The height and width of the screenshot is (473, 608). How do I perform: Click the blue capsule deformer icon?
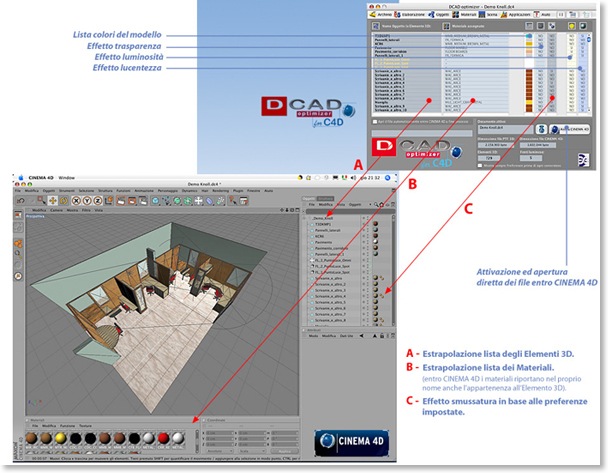(x=209, y=201)
